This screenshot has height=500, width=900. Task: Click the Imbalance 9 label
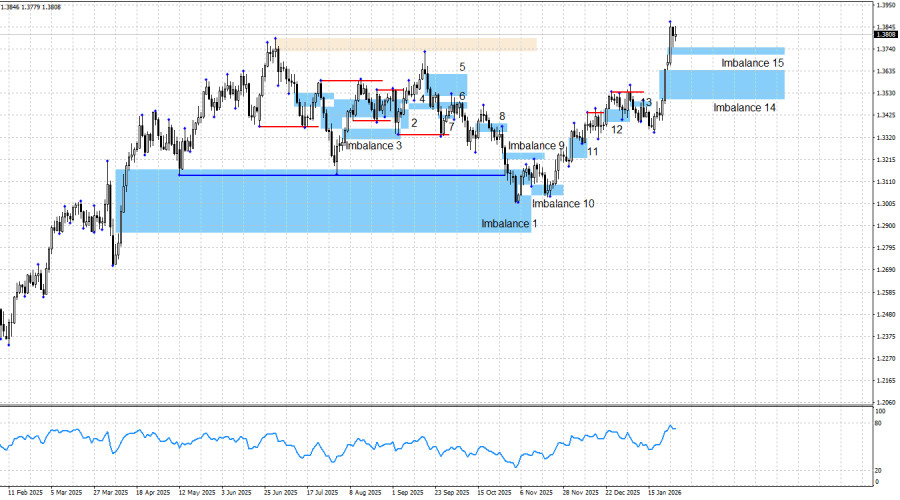[x=536, y=145]
